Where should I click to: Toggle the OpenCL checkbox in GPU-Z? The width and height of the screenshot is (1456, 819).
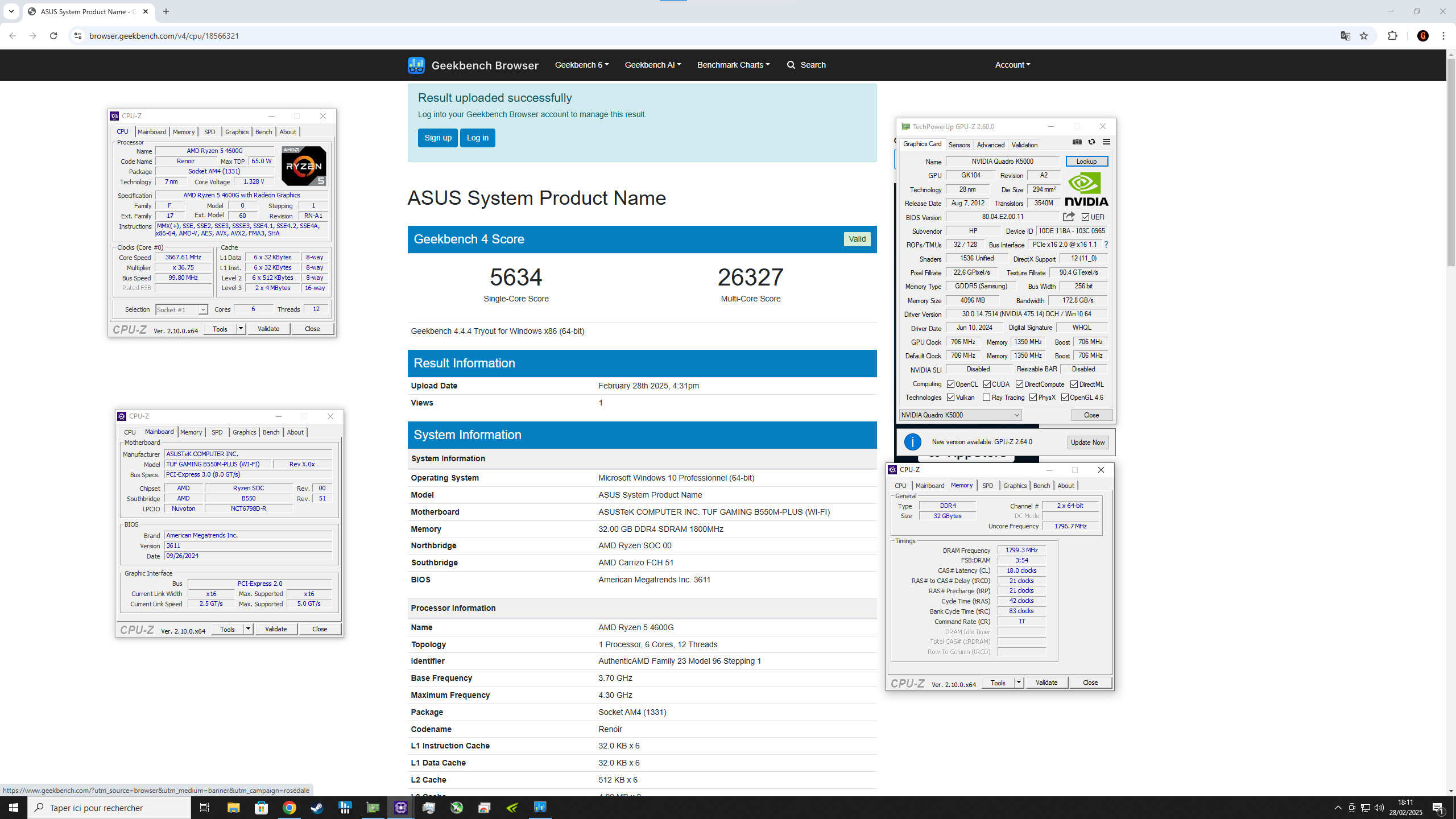point(951,384)
